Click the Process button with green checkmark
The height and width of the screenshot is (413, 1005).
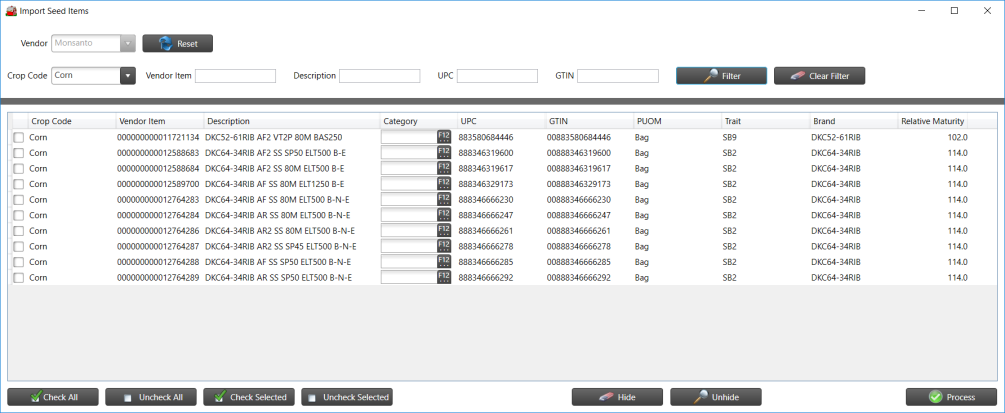pyautogui.click(x=951, y=397)
